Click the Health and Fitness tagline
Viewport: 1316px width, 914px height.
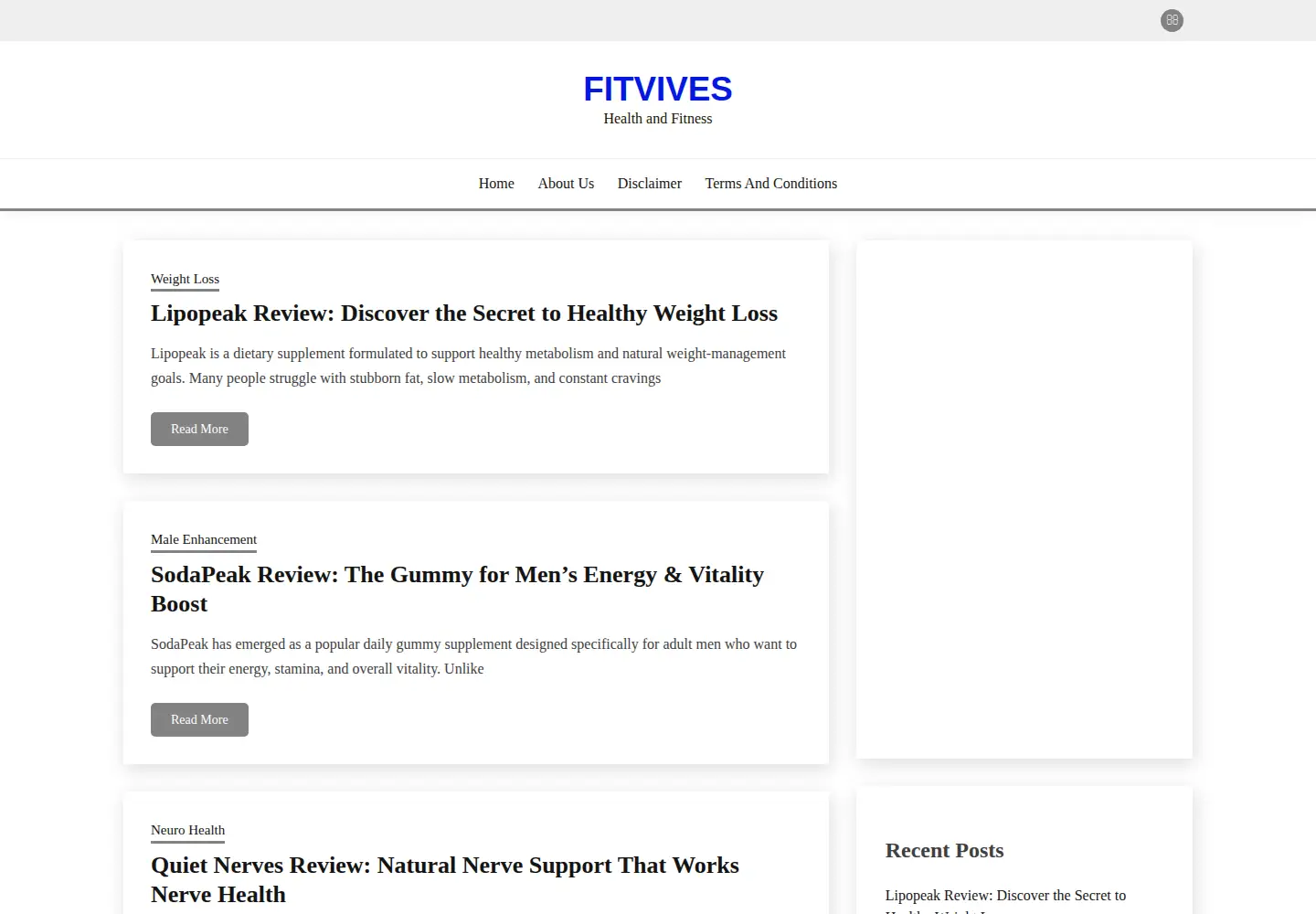(x=658, y=119)
